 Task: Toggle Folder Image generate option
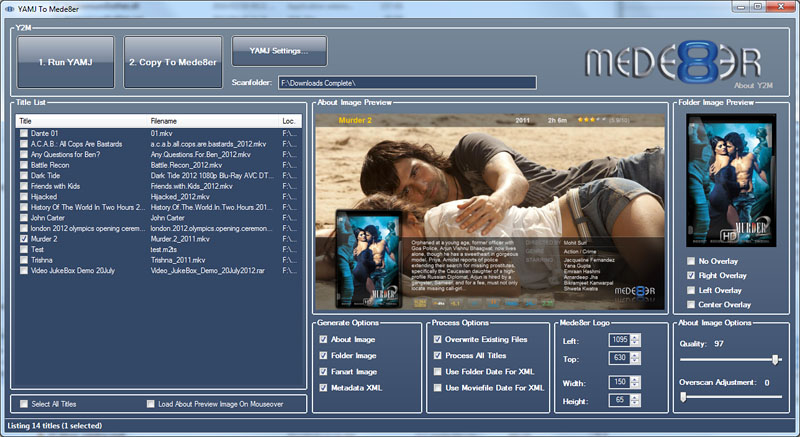[x=323, y=355]
